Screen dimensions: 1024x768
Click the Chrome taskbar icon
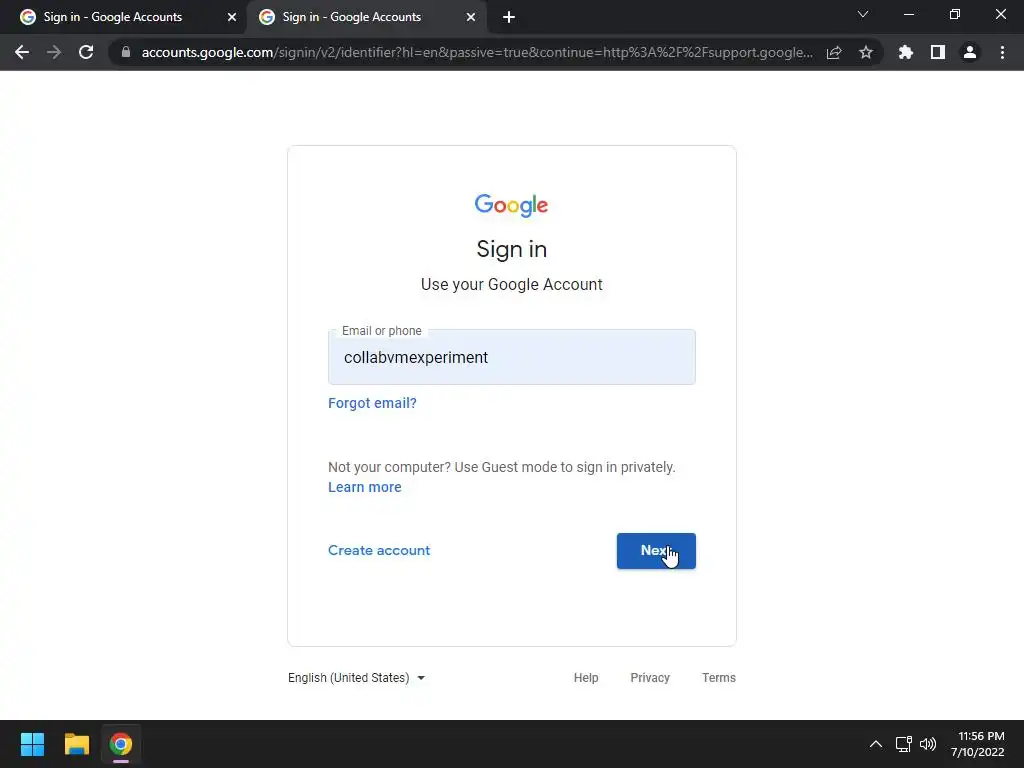click(121, 744)
